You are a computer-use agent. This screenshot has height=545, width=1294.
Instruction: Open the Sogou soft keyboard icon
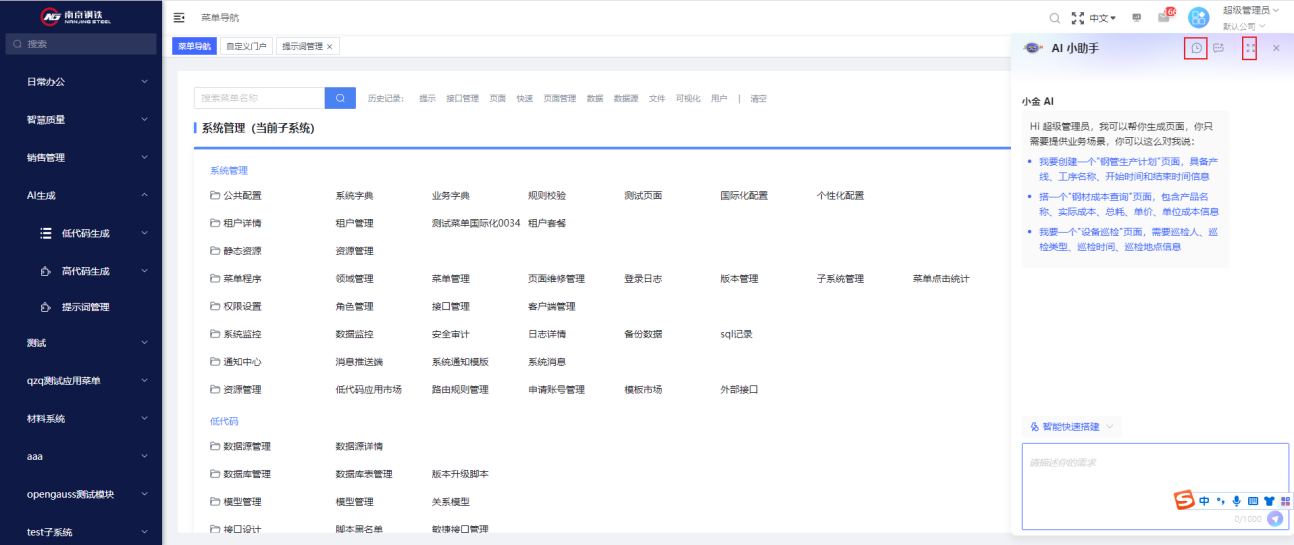[x=1253, y=501]
